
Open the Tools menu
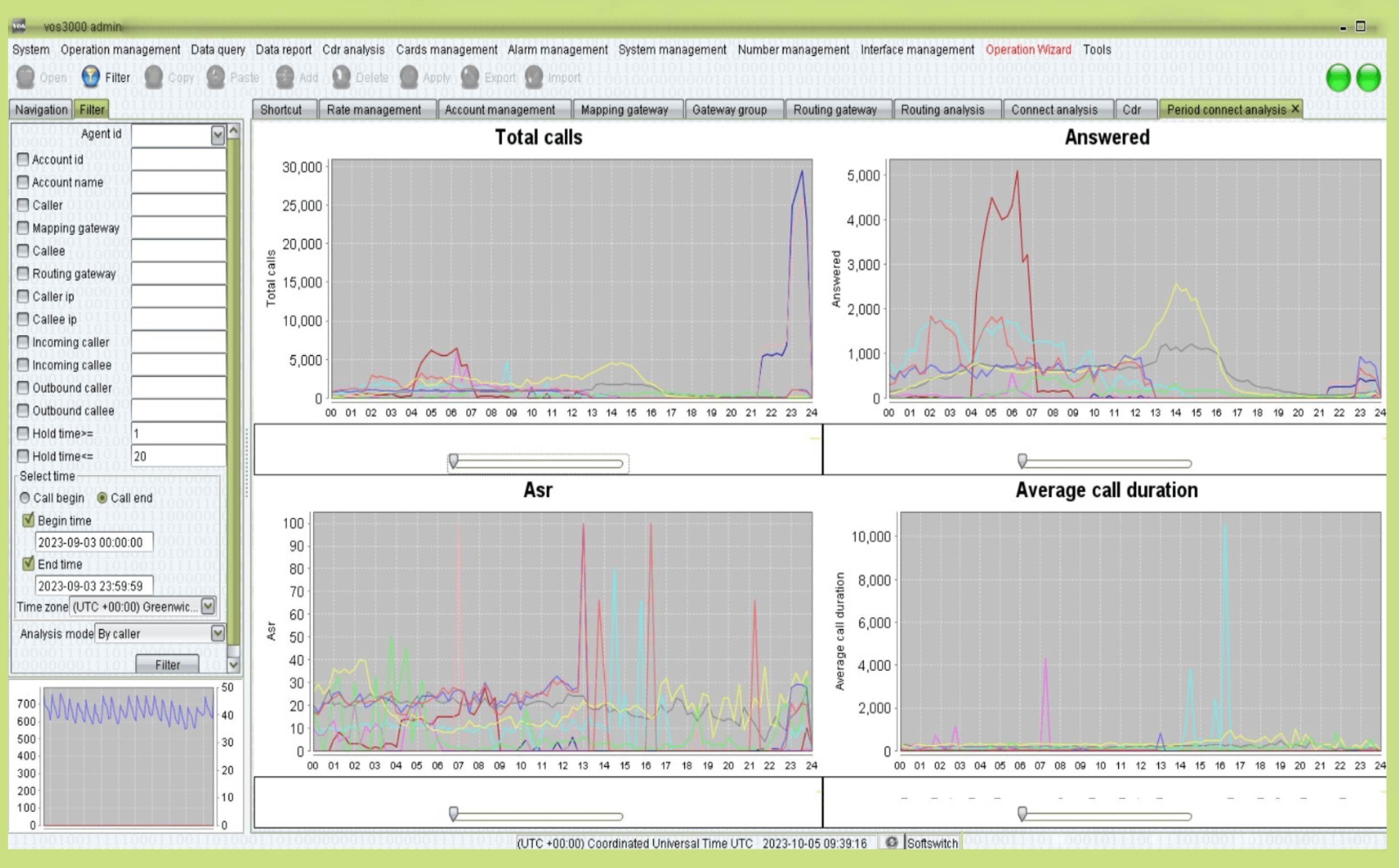click(1097, 50)
